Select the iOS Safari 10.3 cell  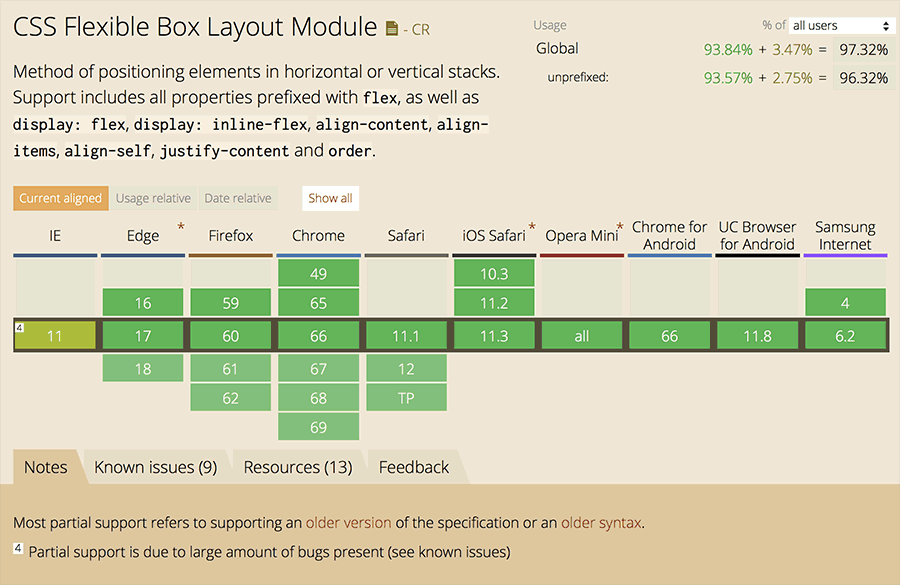point(494,273)
